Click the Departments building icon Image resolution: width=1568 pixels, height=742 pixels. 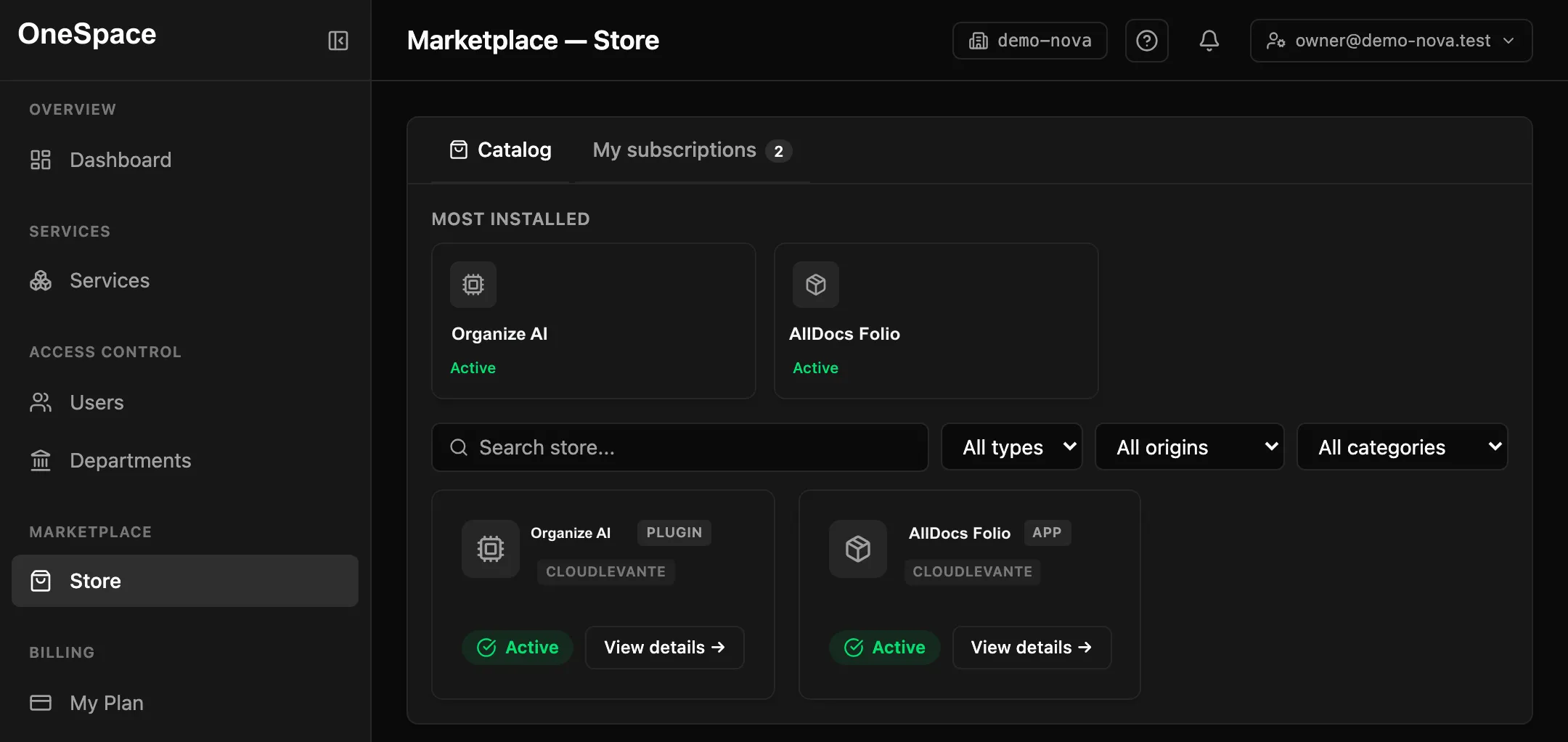(41, 460)
